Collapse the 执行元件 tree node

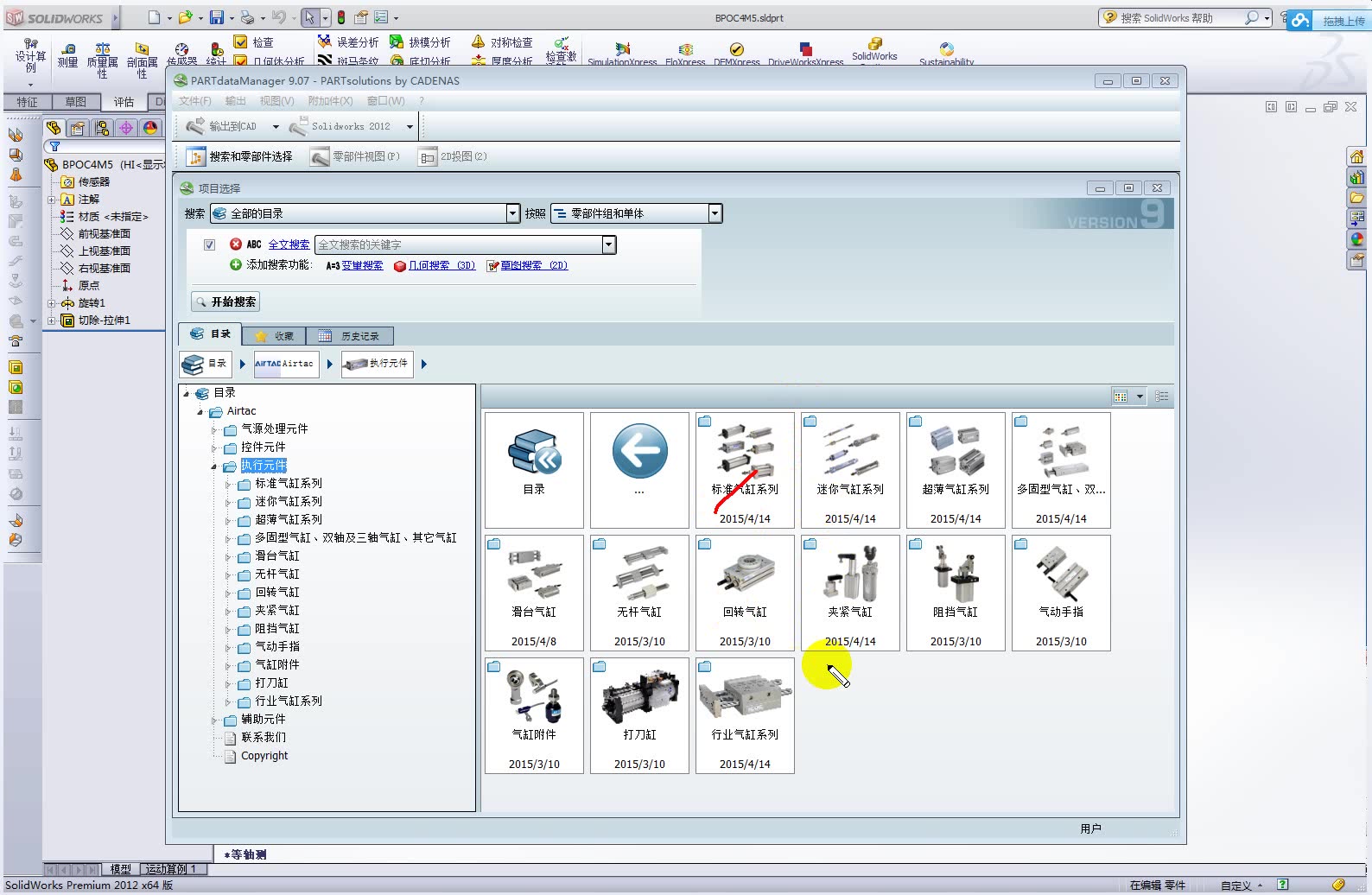pos(215,467)
